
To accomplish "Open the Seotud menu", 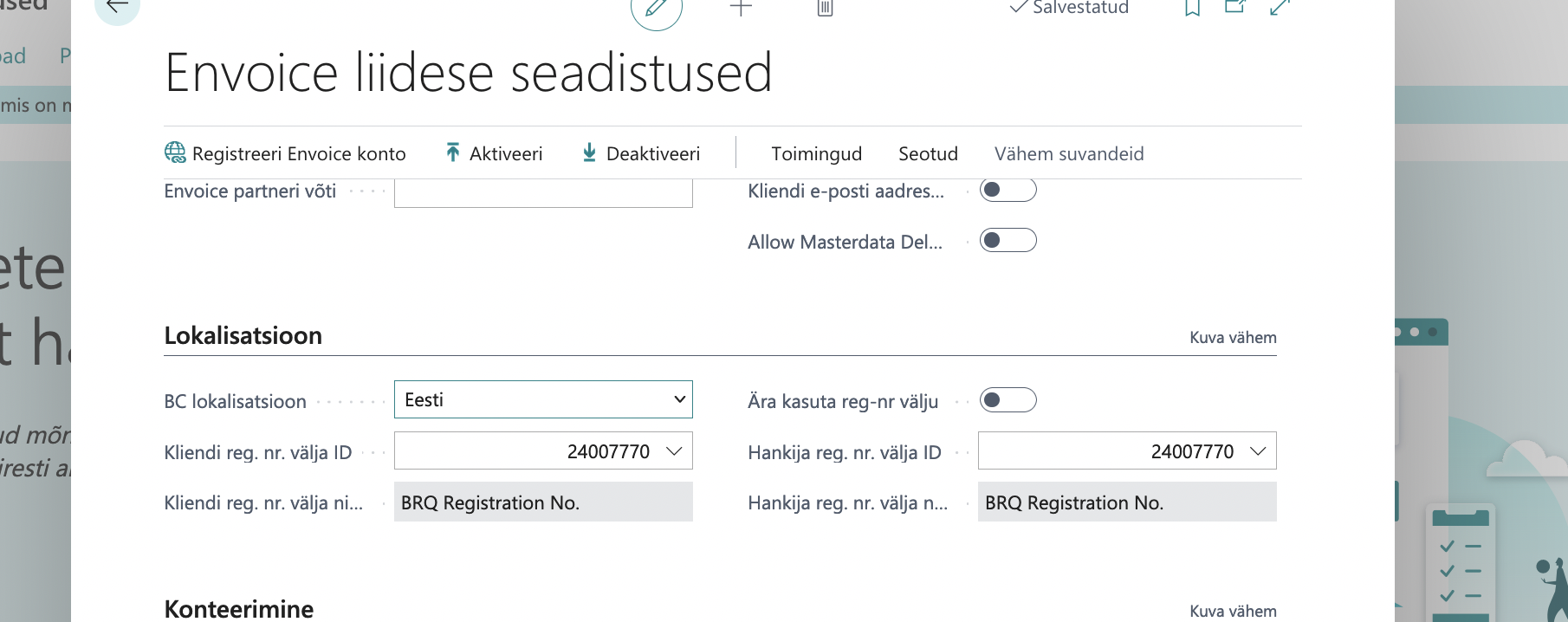I will point(928,153).
